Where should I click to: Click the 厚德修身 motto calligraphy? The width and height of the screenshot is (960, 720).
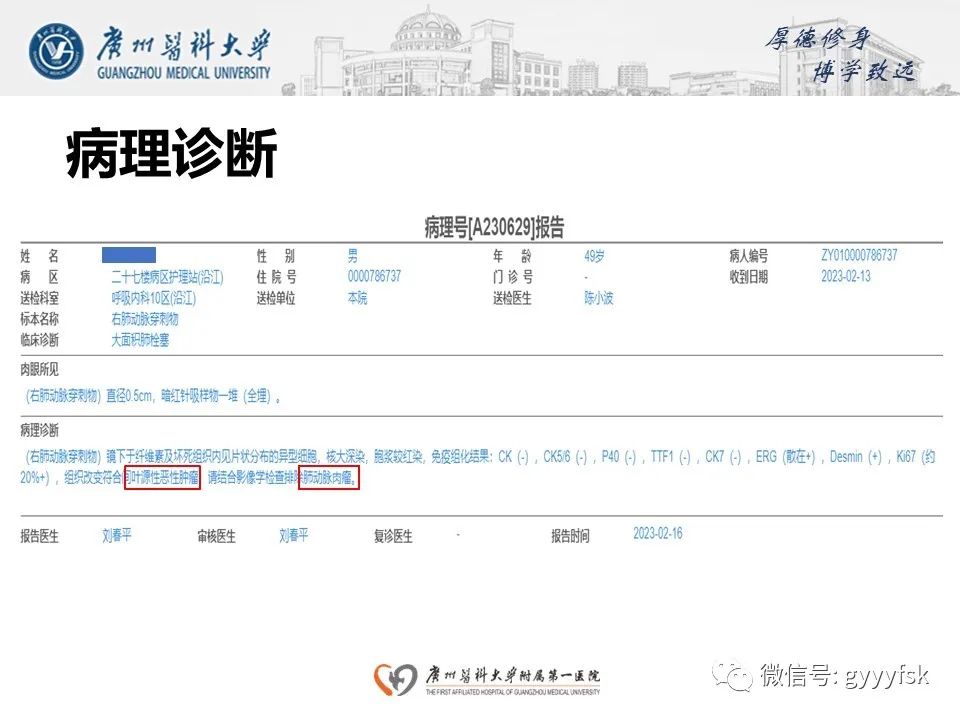pyautogui.click(x=818, y=39)
